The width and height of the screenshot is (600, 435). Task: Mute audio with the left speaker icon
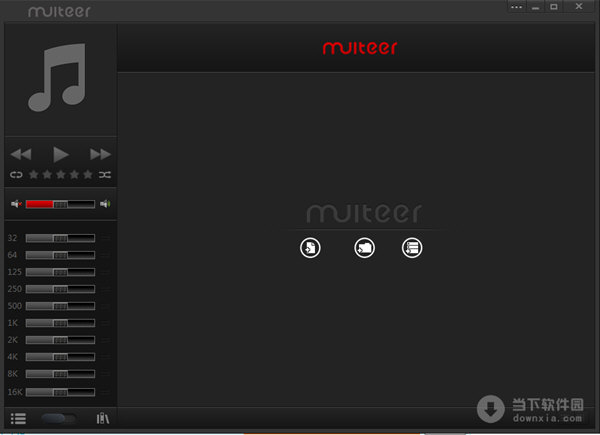tap(16, 204)
